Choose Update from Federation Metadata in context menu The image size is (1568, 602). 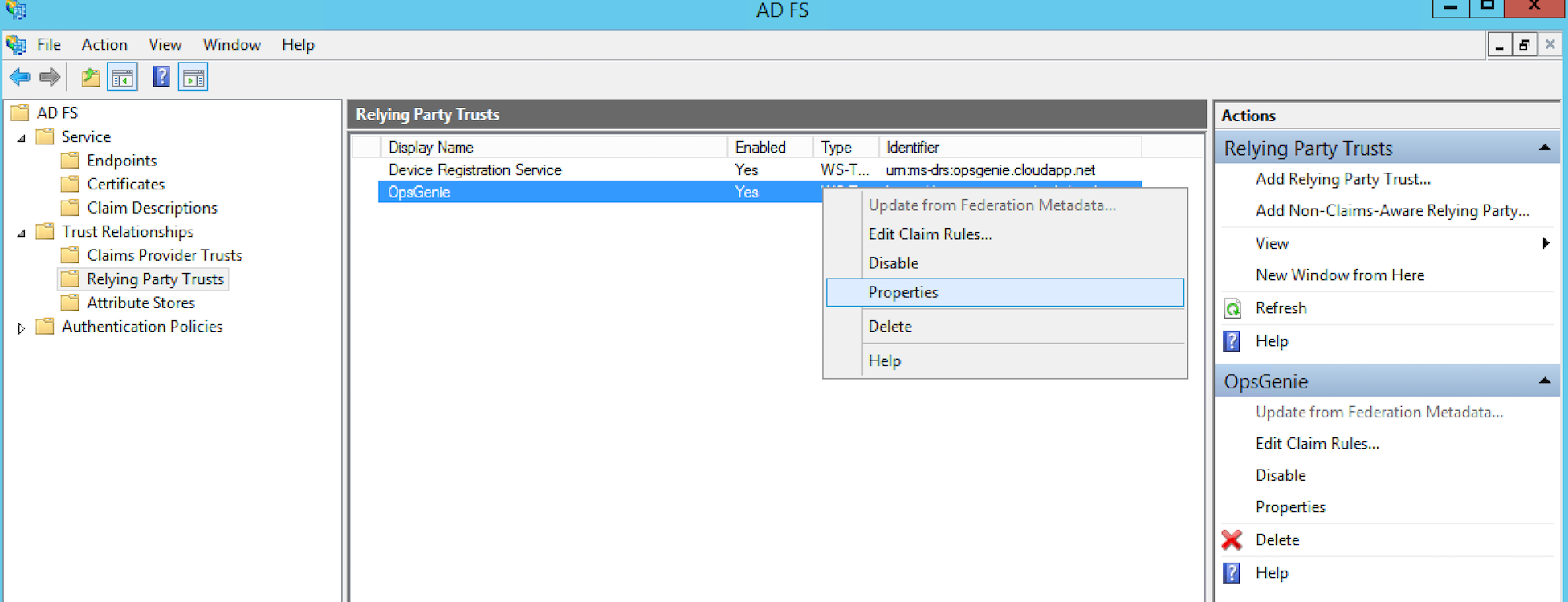point(1005,205)
